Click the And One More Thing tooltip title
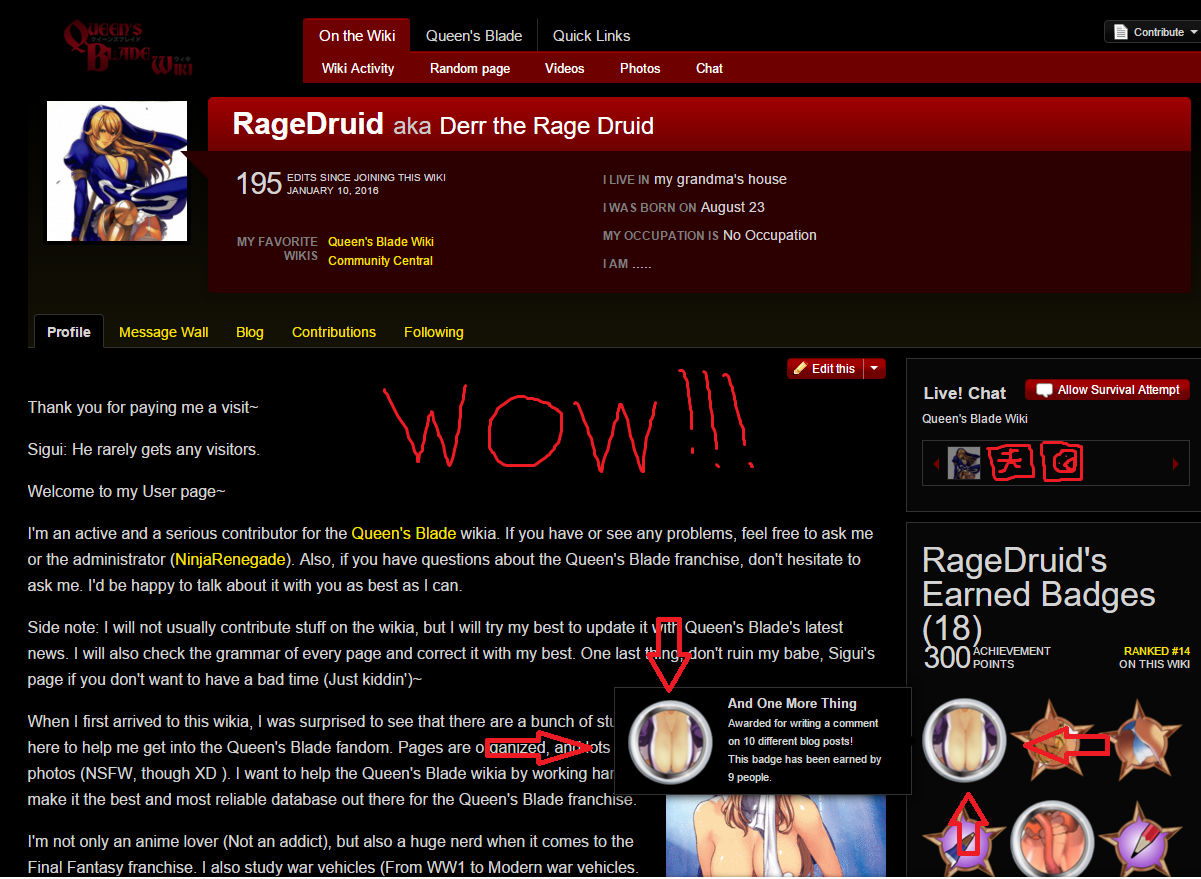The width and height of the screenshot is (1201, 879). pos(792,704)
